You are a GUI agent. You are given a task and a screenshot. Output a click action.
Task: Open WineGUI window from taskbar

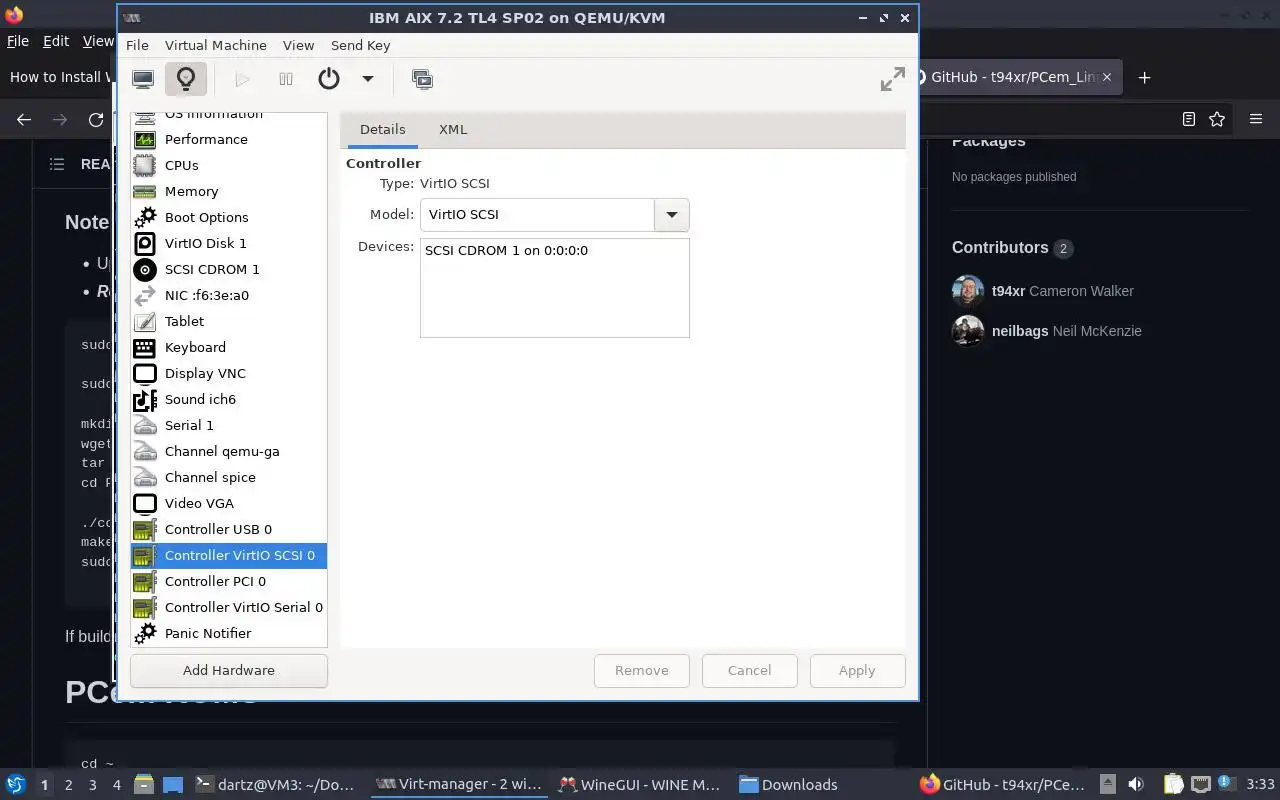(639, 785)
